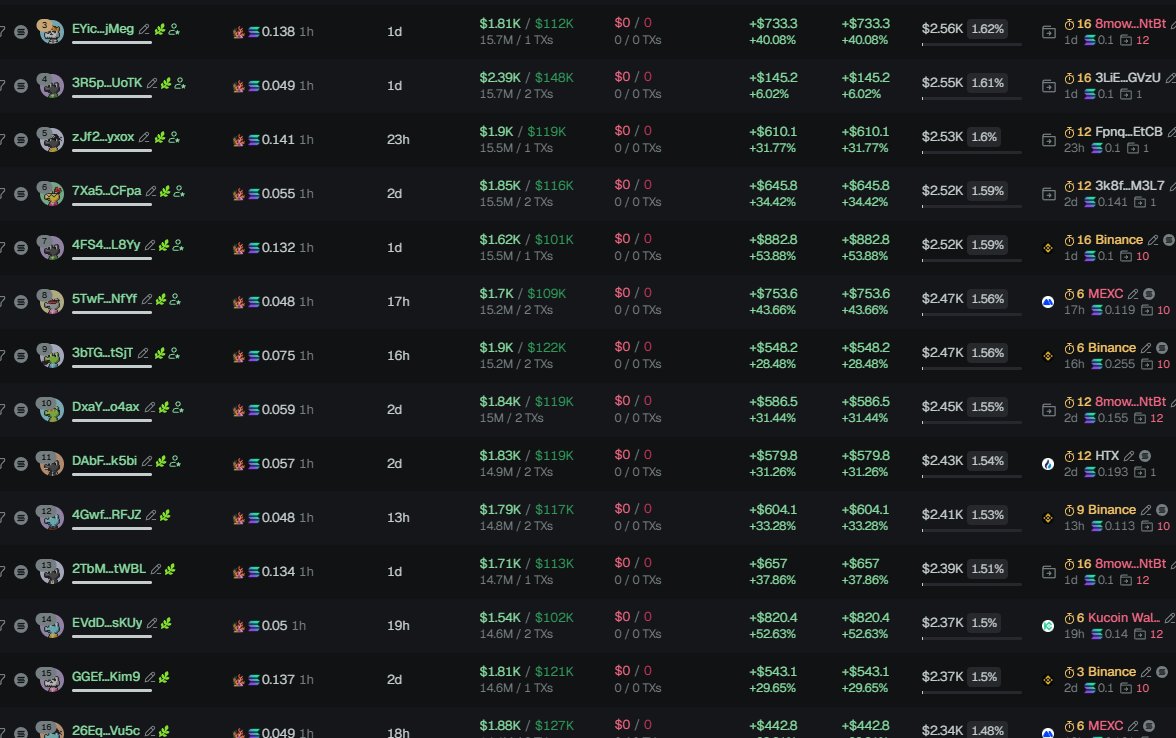Open the MEXC funding source in the 5TwF...NfYf row
The height and width of the screenshot is (738, 1176).
coord(1106,293)
